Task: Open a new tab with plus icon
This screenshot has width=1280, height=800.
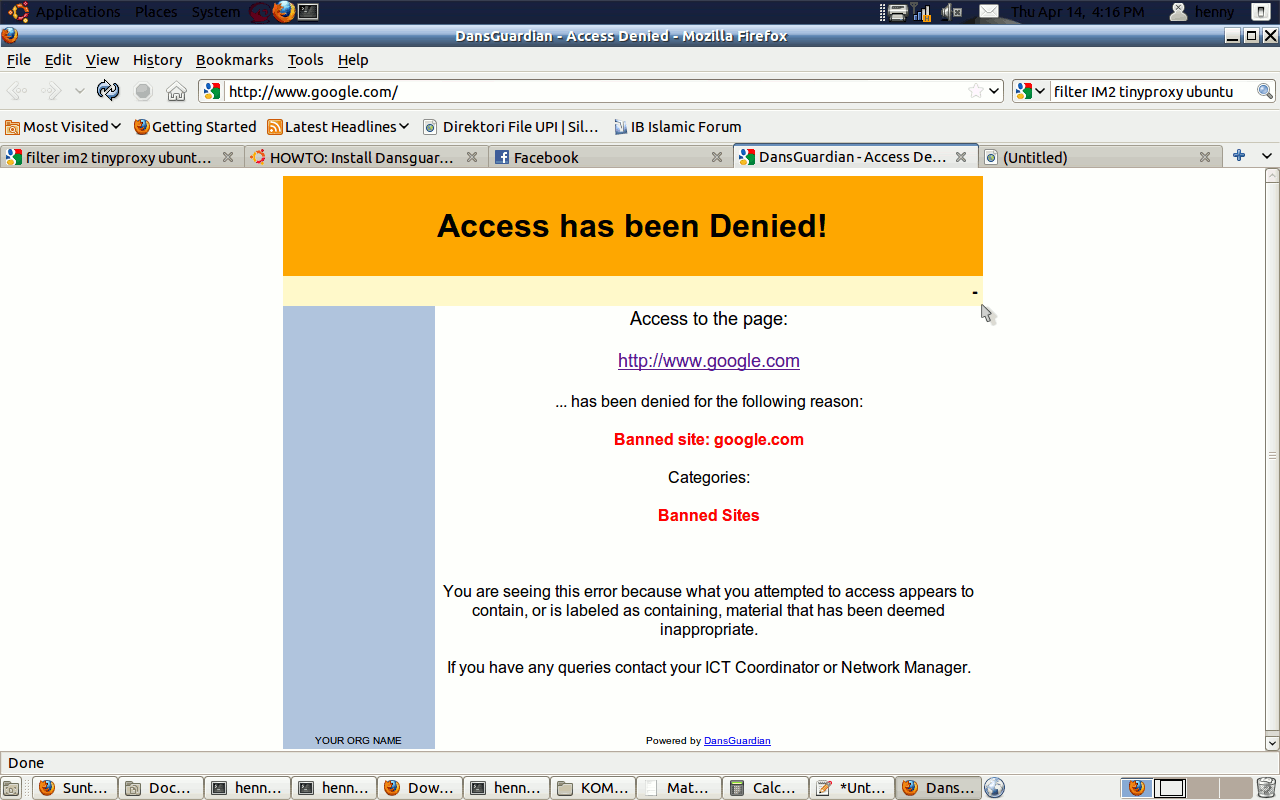Action: [1239, 156]
